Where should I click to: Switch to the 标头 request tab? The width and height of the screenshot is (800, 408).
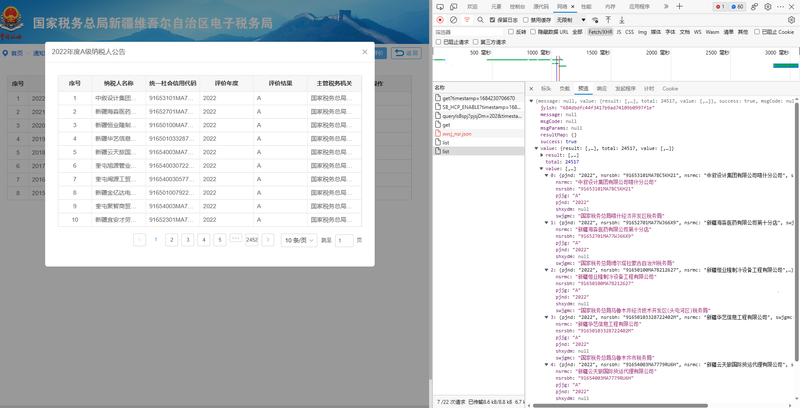pyautogui.click(x=546, y=89)
